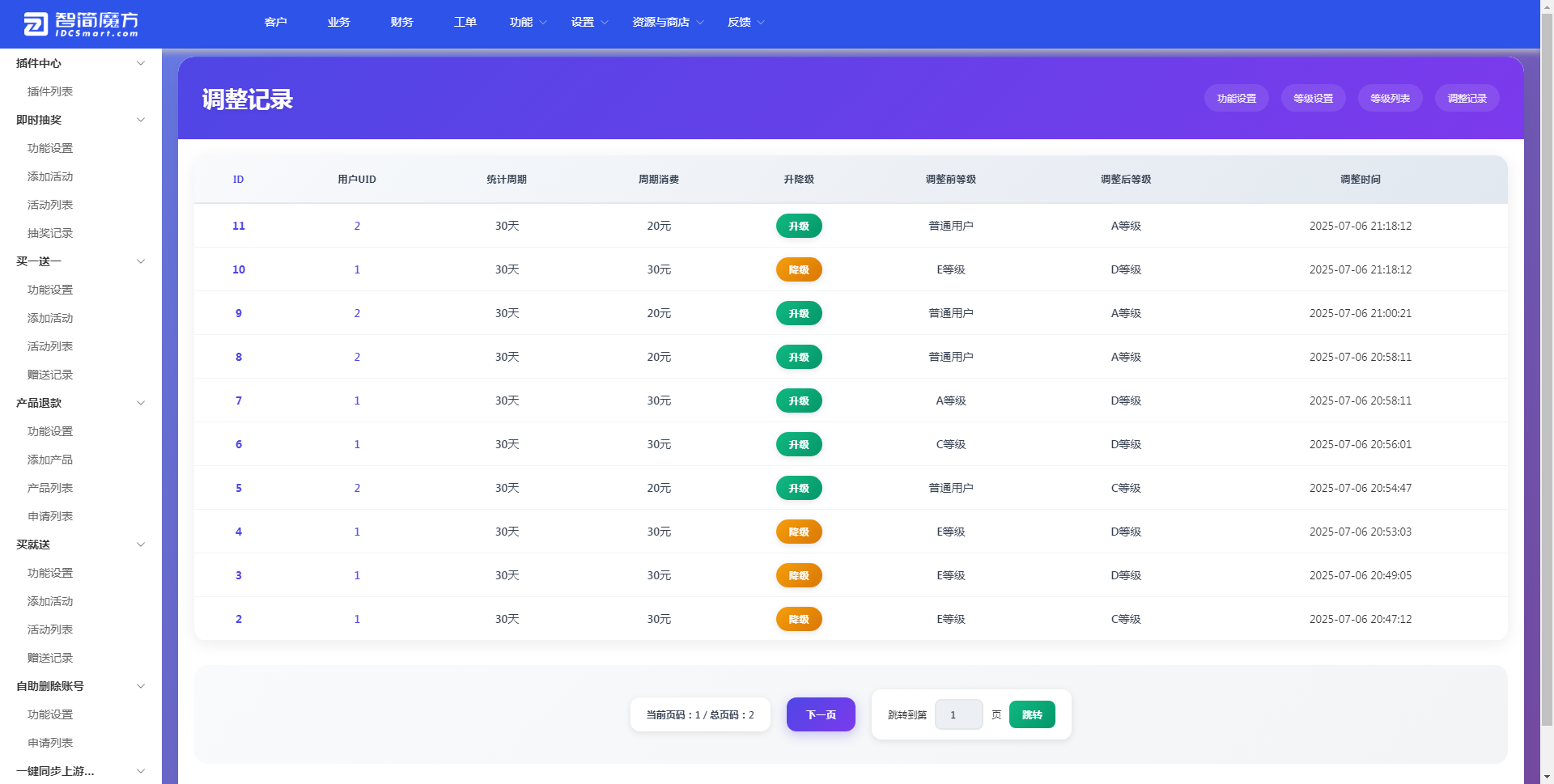The height and width of the screenshot is (784, 1554).
Task: Open the 业务 top menu
Action: (x=338, y=22)
